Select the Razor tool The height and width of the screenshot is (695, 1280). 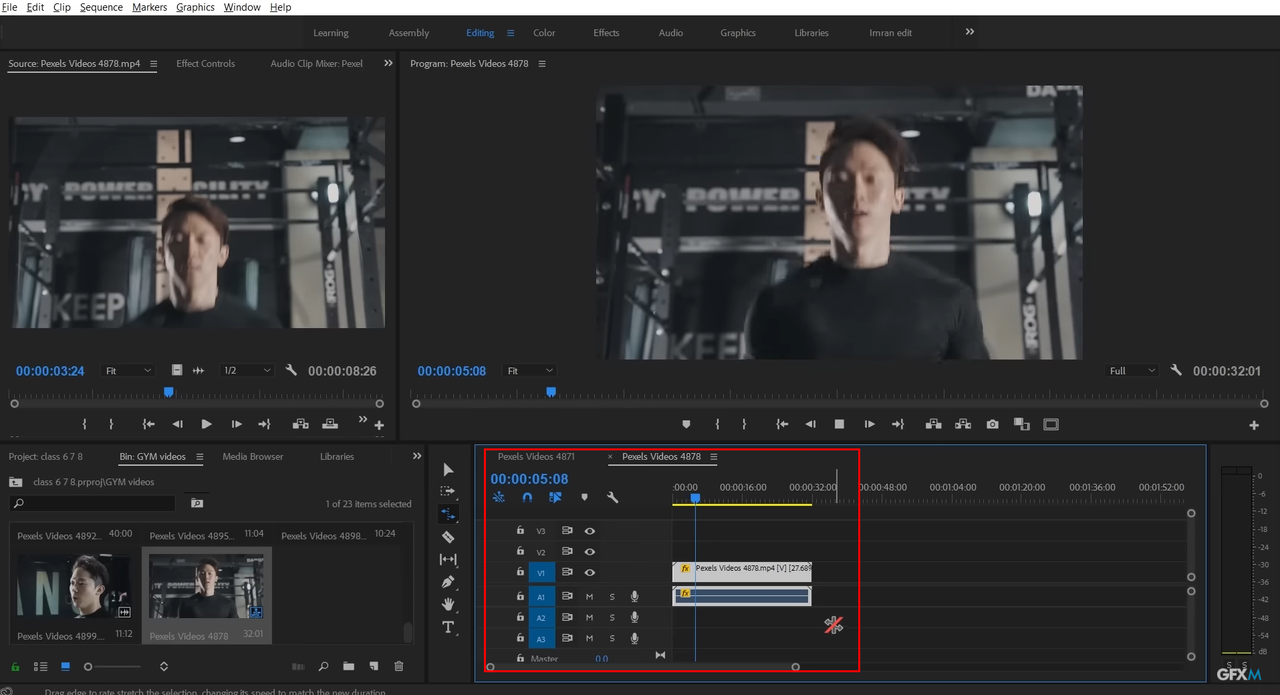(x=448, y=537)
